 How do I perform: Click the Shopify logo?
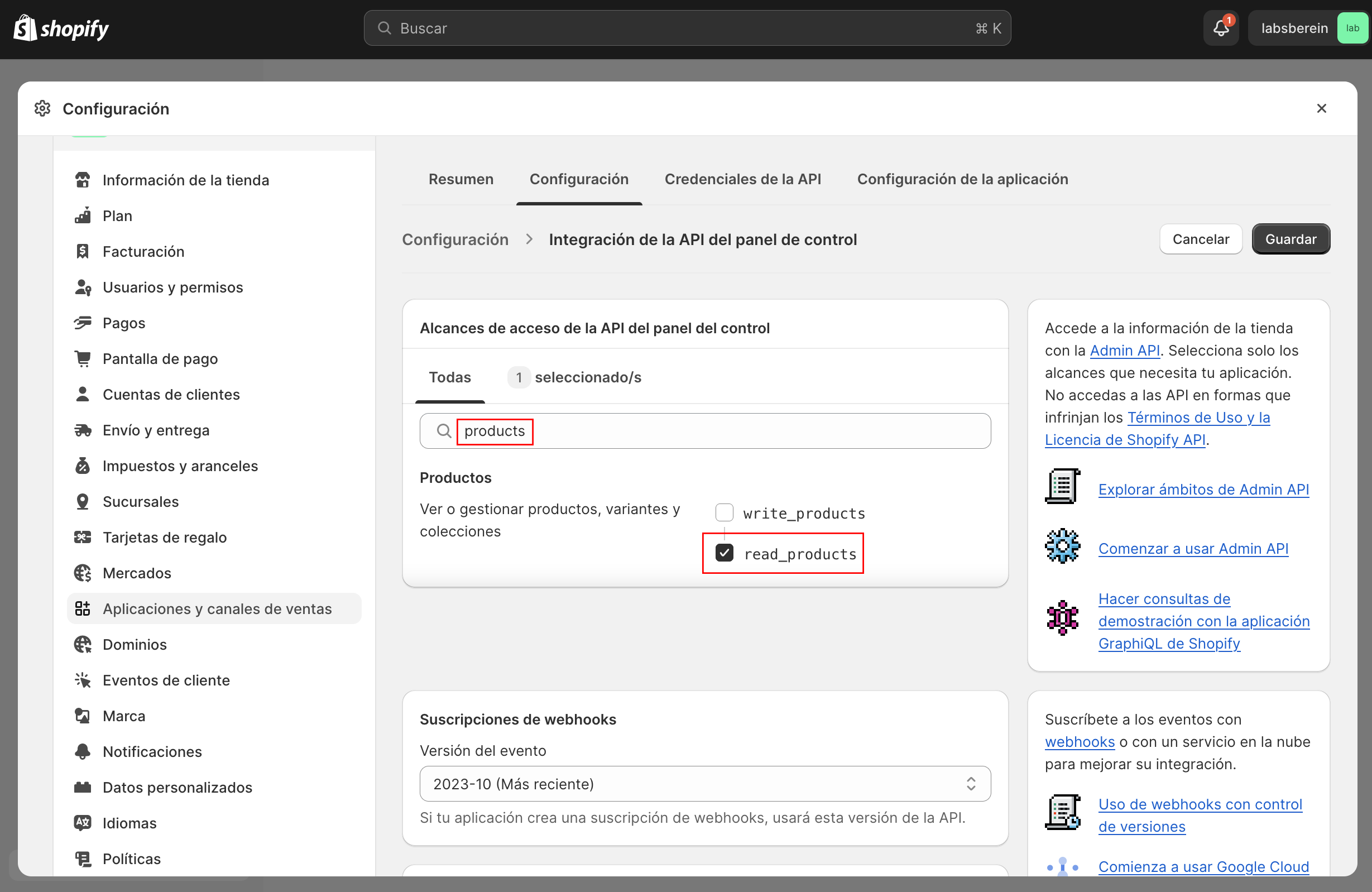(x=61, y=28)
